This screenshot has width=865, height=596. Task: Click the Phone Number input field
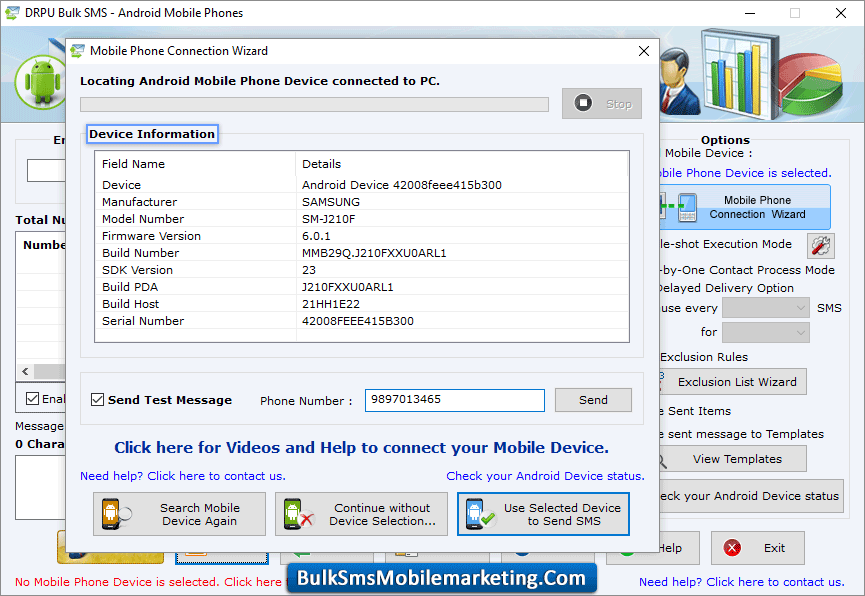click(x=455, y=400)
